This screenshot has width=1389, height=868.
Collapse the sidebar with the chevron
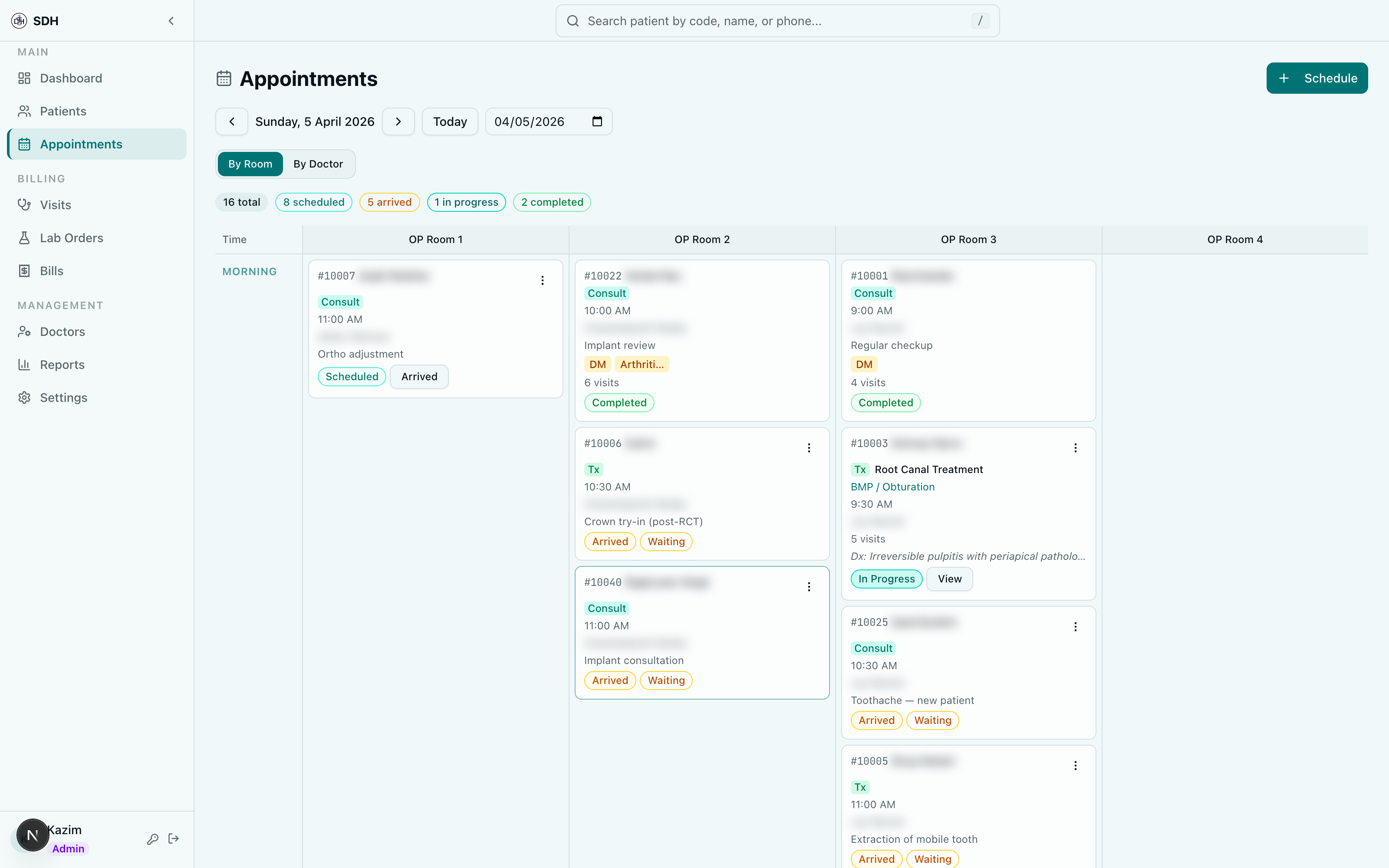click(x=171, y=21)
